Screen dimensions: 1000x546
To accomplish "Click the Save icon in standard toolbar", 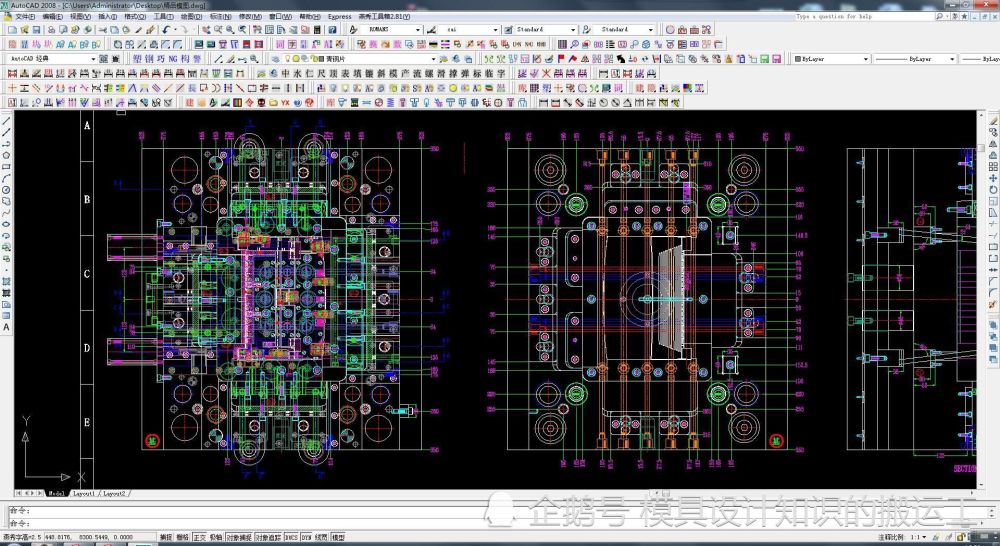I will pos(36,30).
